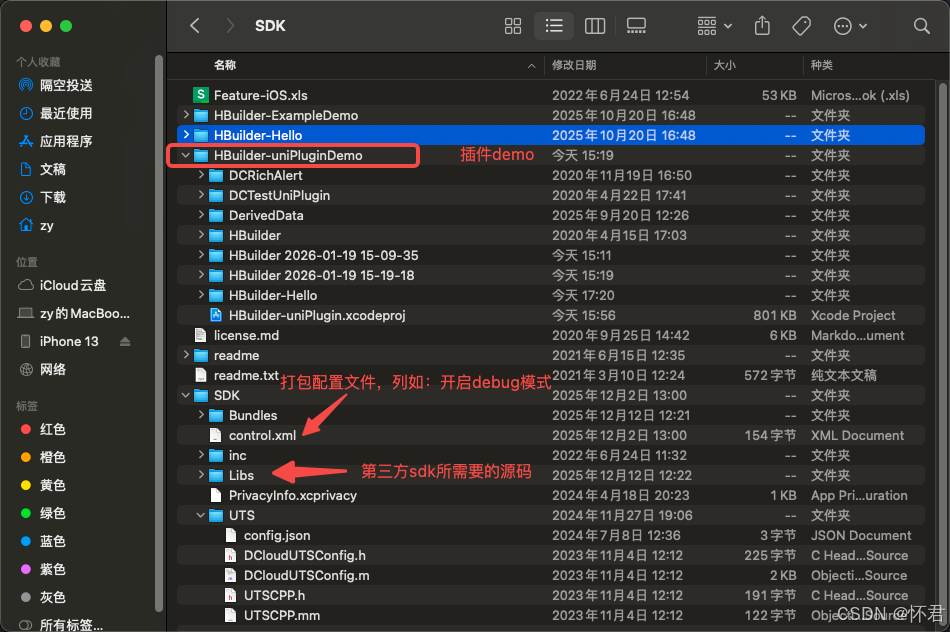Select the DCloudUTSConfig.m file
This screenshot has height=632, width=950.
551,575
